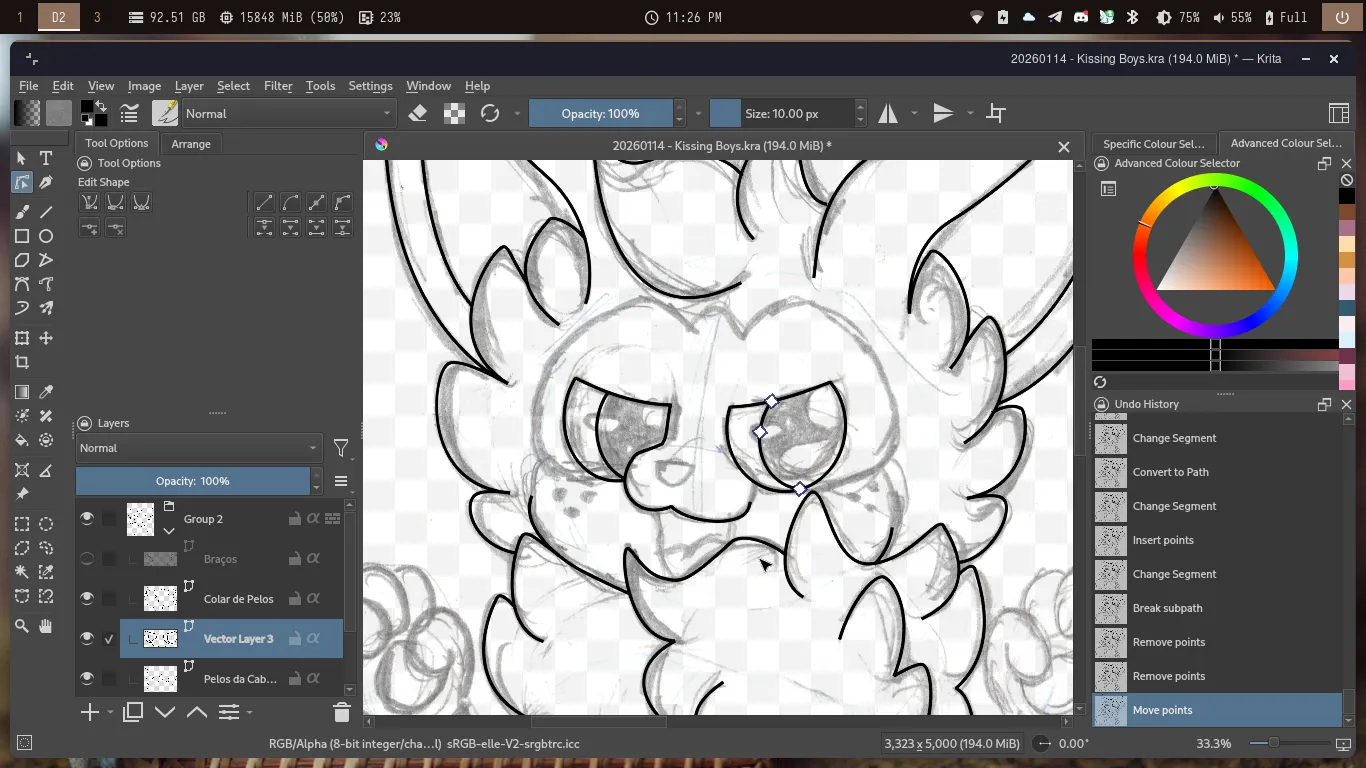Activate the Zoom tool magnifier
Viewport: 1366px width, 768px height.
(x=22, y=626)
